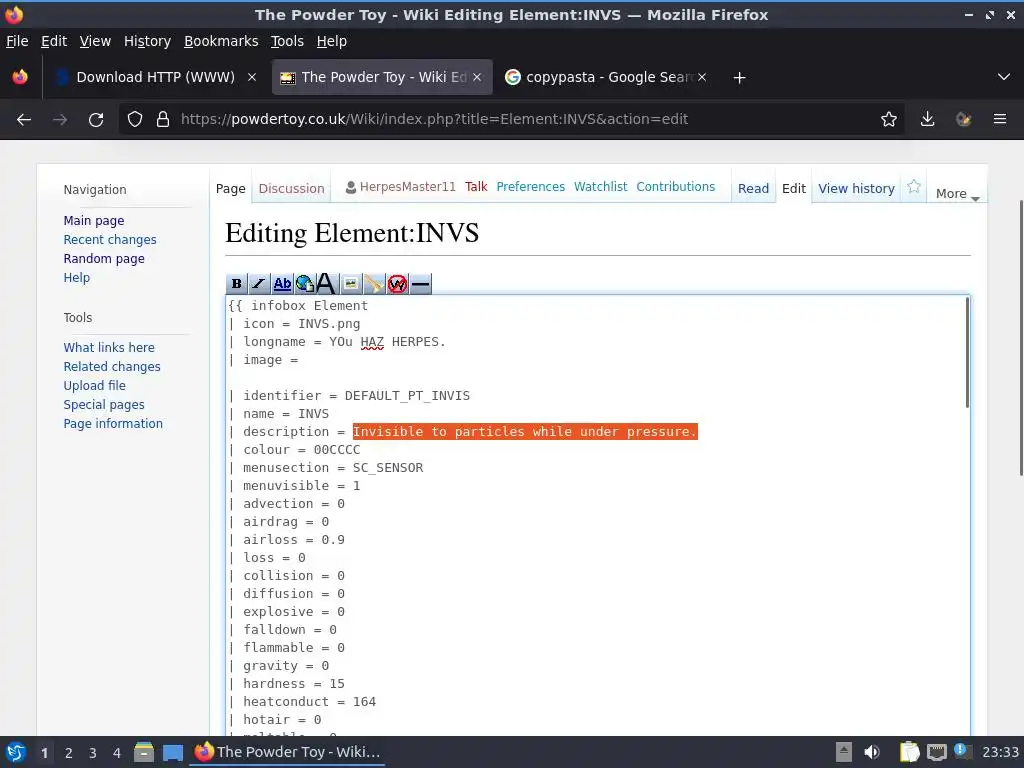Open volume control in system tray

point(872,752)
